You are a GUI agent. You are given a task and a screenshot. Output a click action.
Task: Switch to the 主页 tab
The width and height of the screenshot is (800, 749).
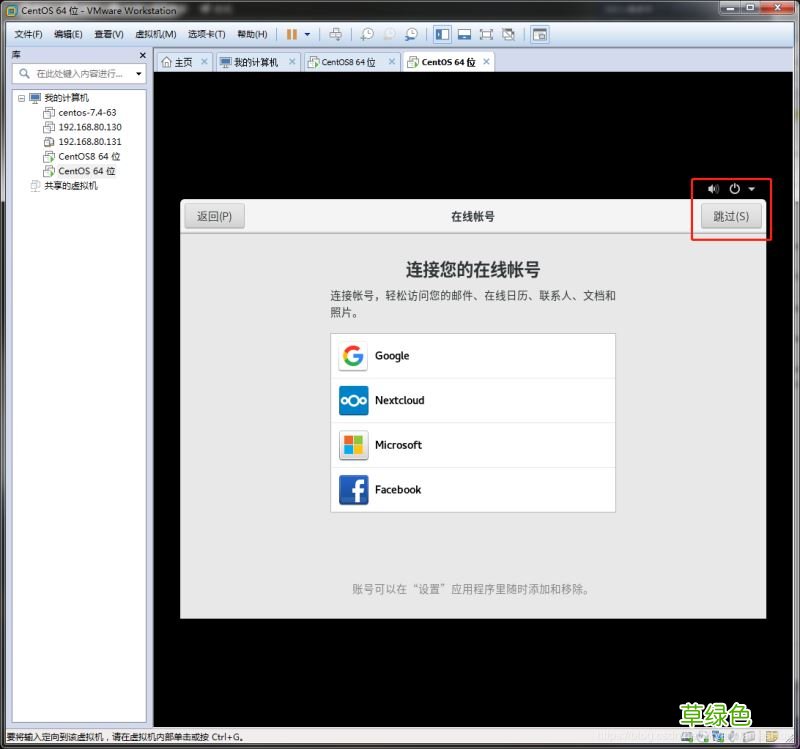pos(182,60)
